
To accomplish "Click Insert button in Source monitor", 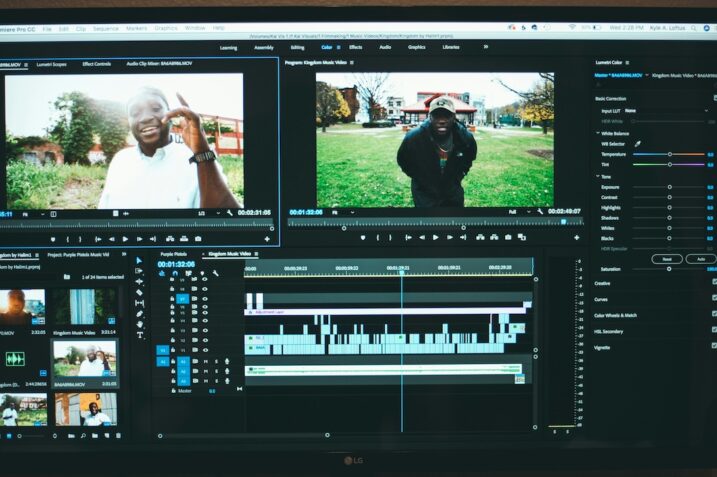I will pos(170,239).
